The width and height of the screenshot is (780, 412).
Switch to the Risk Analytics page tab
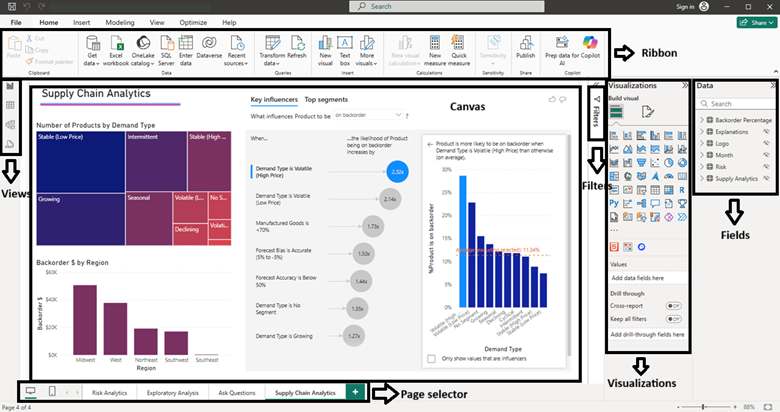[x=110, y=393]
